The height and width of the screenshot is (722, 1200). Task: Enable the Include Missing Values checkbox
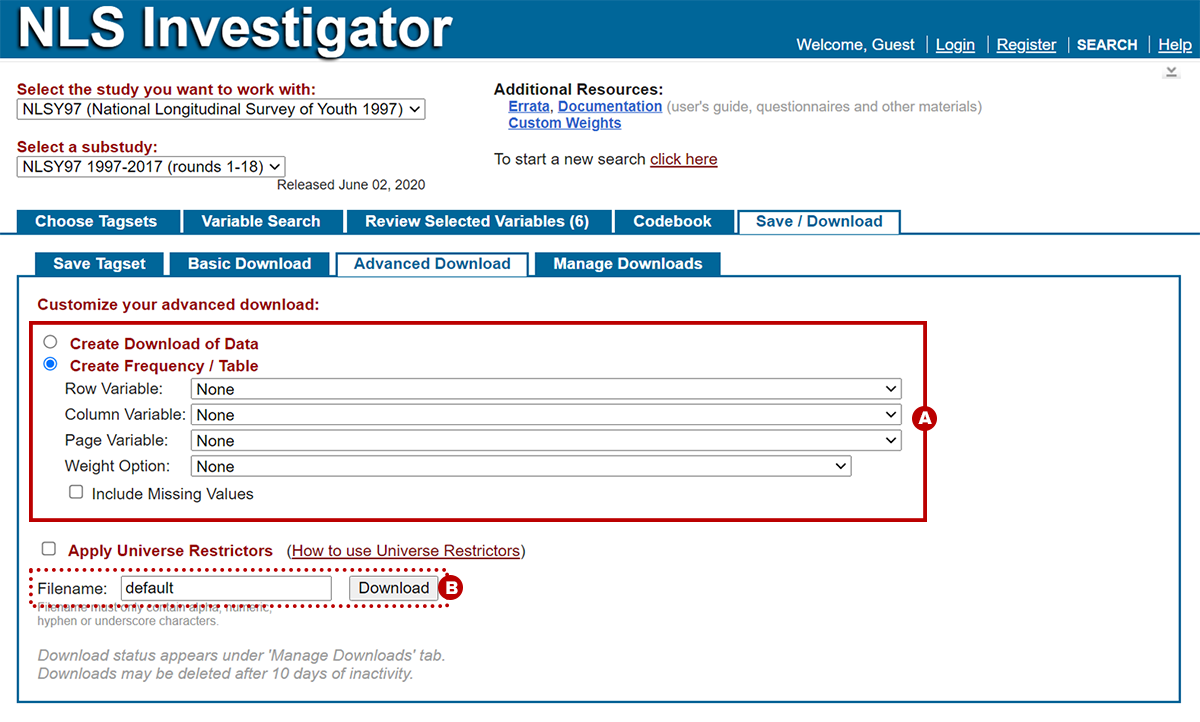pos(75,492)
